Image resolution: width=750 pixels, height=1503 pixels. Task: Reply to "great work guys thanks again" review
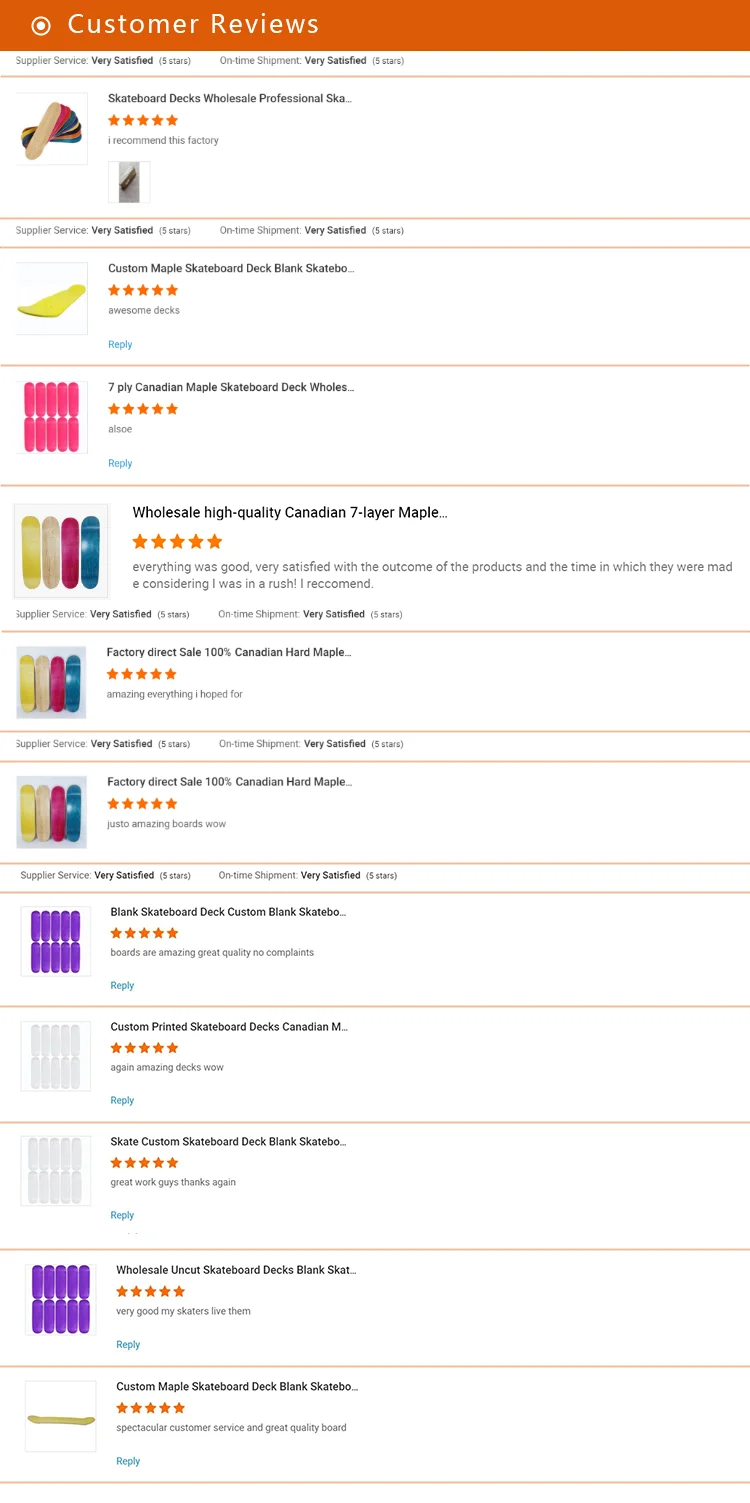(122, 1216)
